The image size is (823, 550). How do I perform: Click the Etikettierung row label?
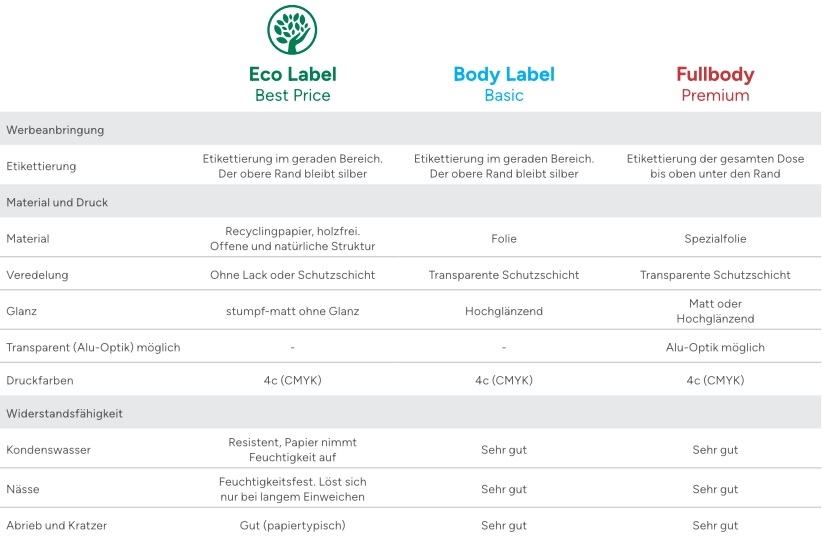[41, 166]
